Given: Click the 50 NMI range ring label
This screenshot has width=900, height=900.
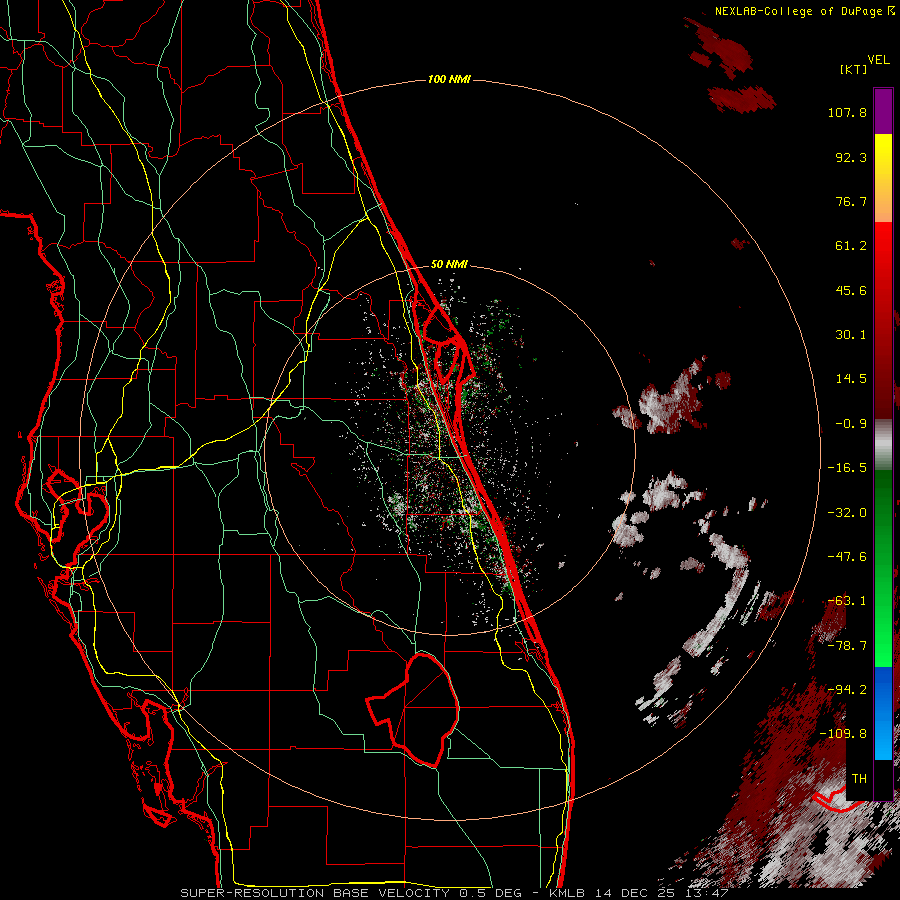Looking at the screenshot, I should click(449, 264).
